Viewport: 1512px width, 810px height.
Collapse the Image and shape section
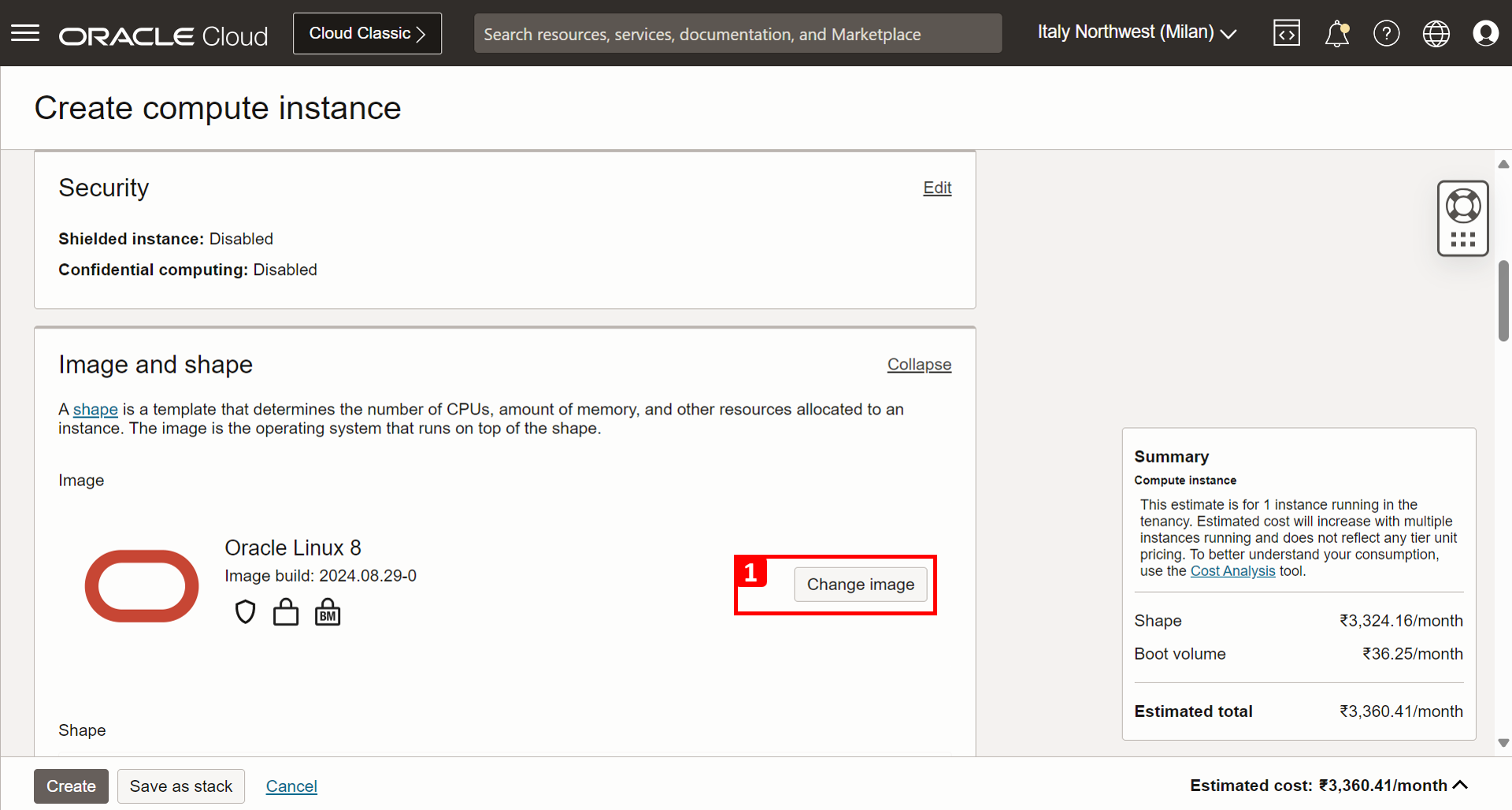click(x=919, y=364)
